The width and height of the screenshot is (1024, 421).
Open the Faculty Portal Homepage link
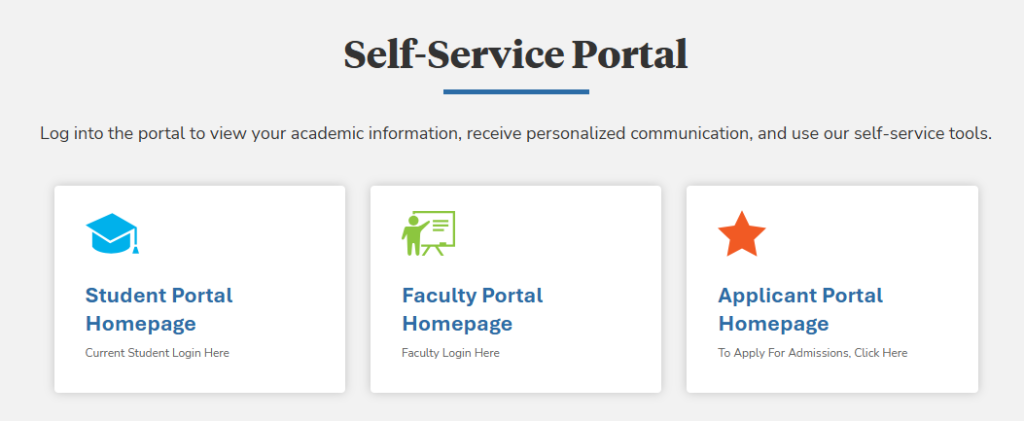click(x=472, y=309)
